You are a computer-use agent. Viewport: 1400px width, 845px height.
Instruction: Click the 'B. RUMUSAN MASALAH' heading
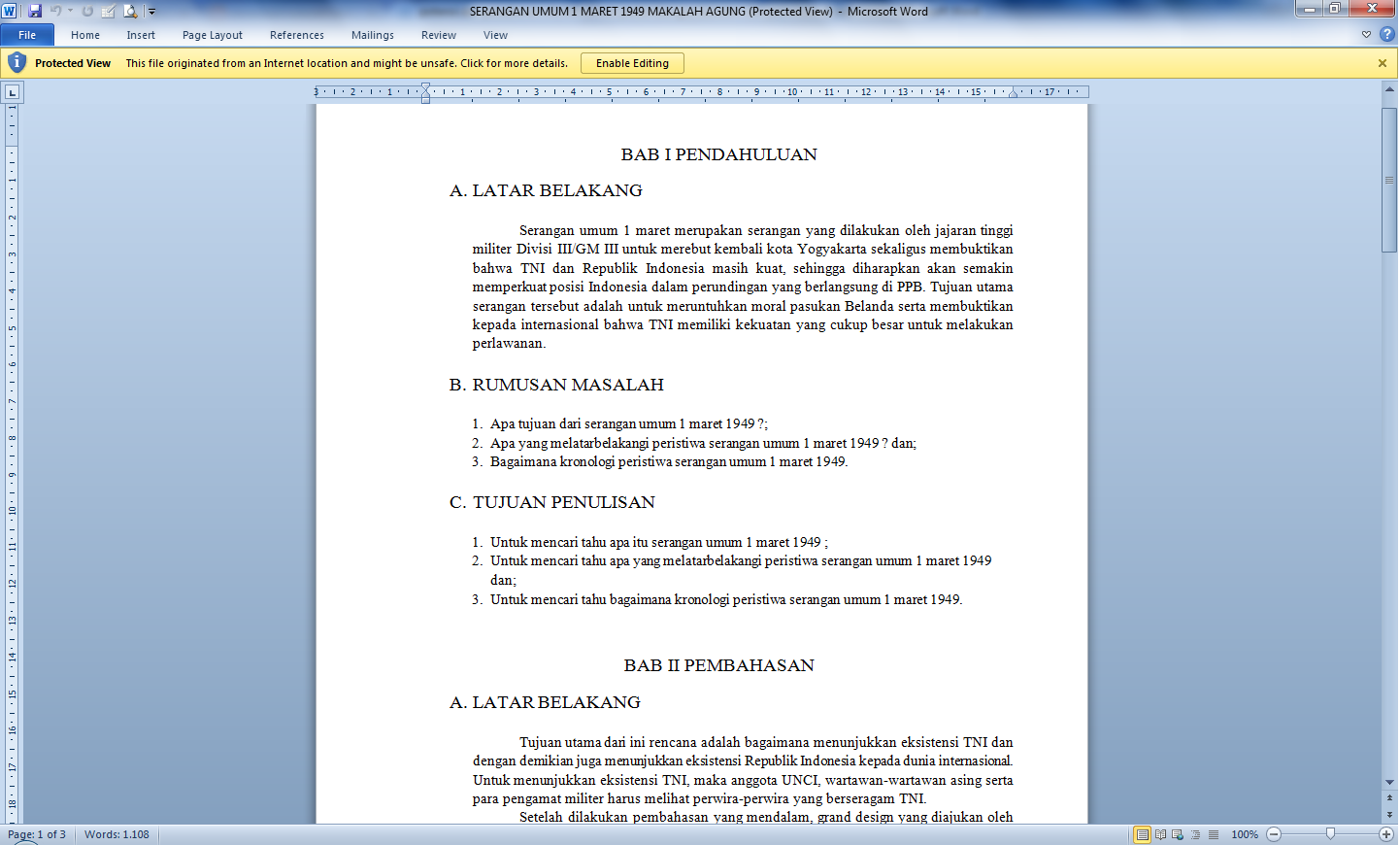point(556,385)
